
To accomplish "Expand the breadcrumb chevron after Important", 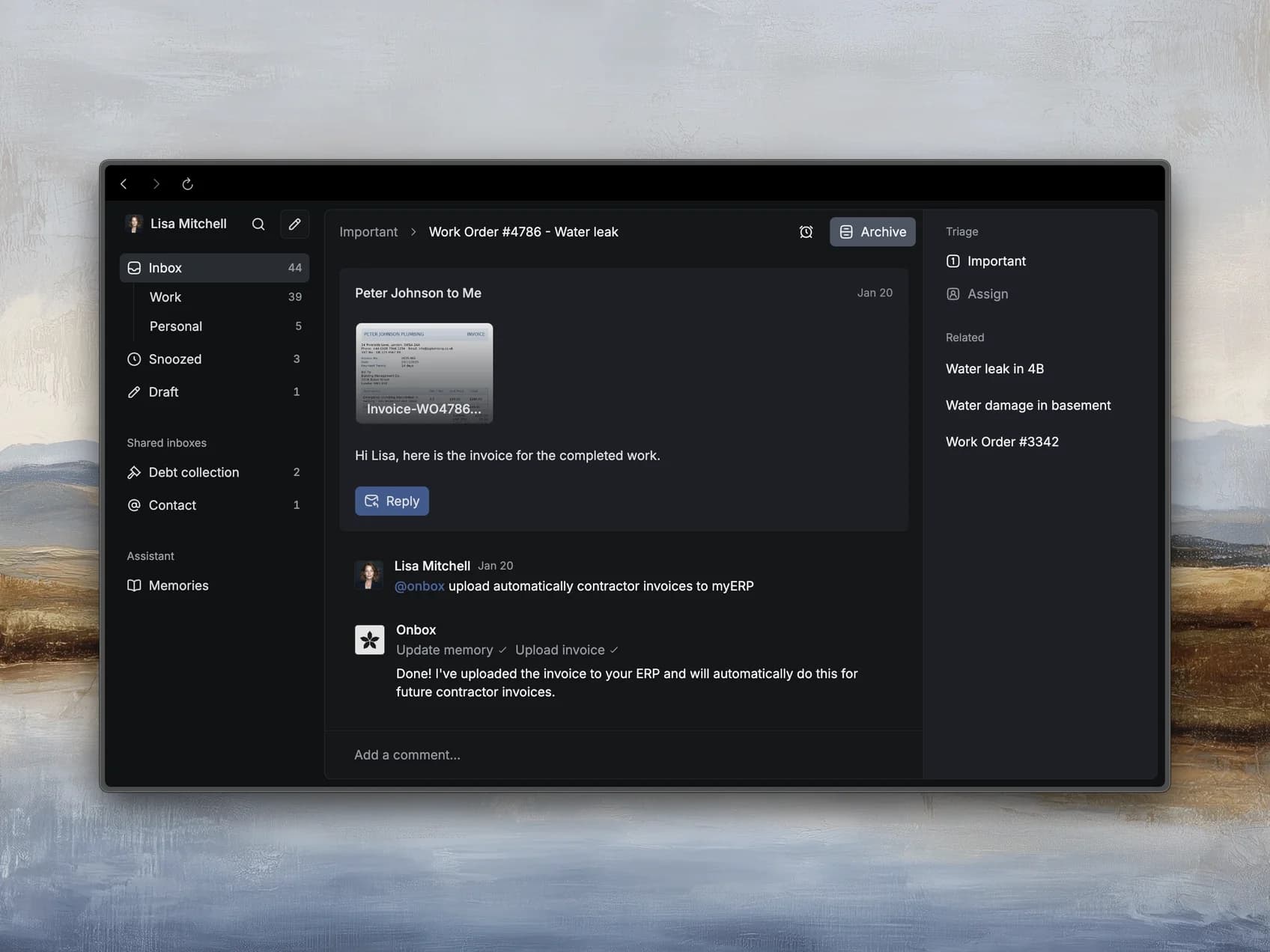I will pos(413,232).
